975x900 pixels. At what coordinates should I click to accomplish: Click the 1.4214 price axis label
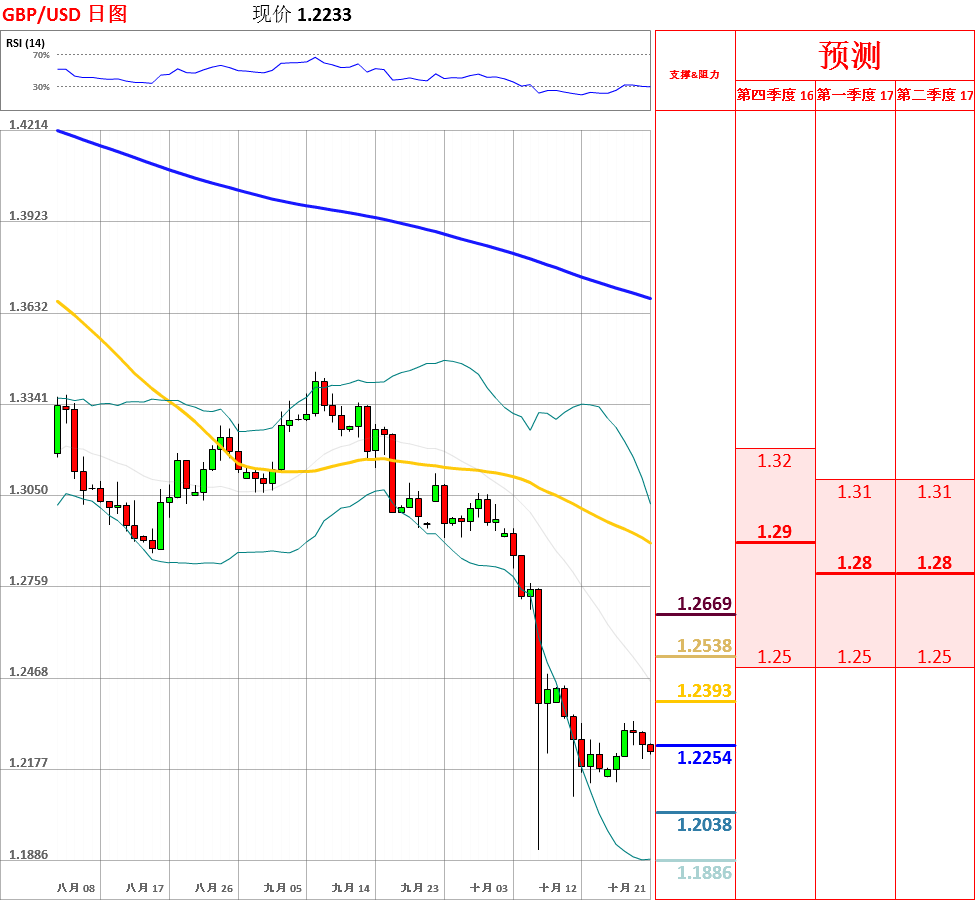(29, 124)
